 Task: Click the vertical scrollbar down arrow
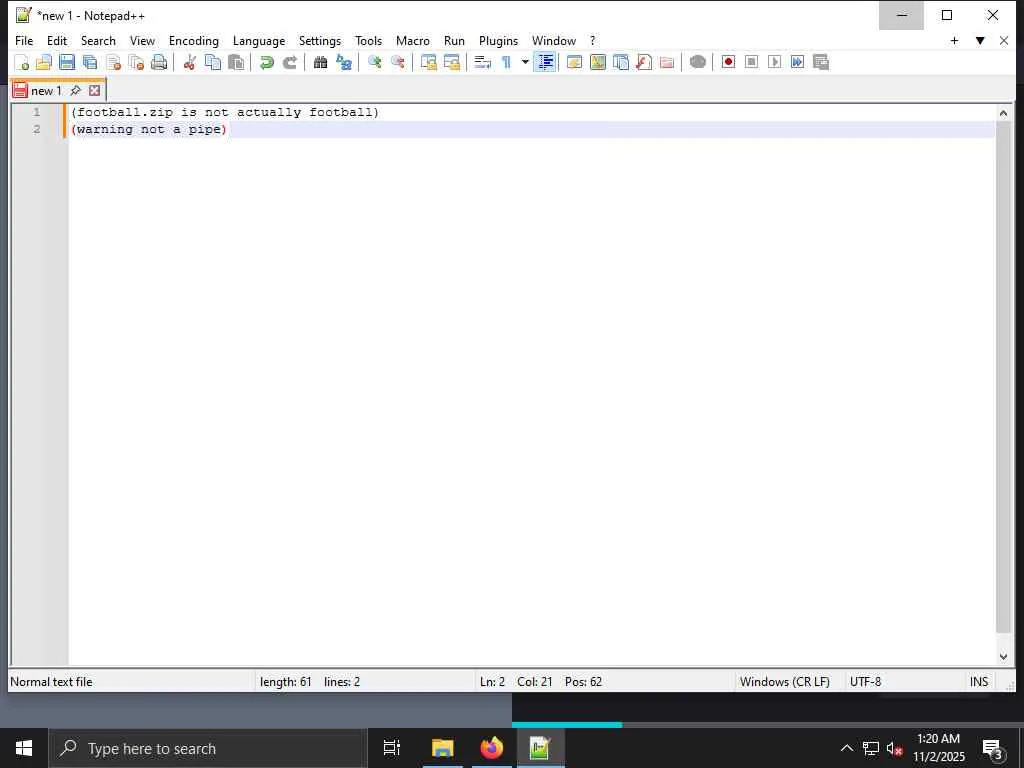click(x=1003, y=657)
